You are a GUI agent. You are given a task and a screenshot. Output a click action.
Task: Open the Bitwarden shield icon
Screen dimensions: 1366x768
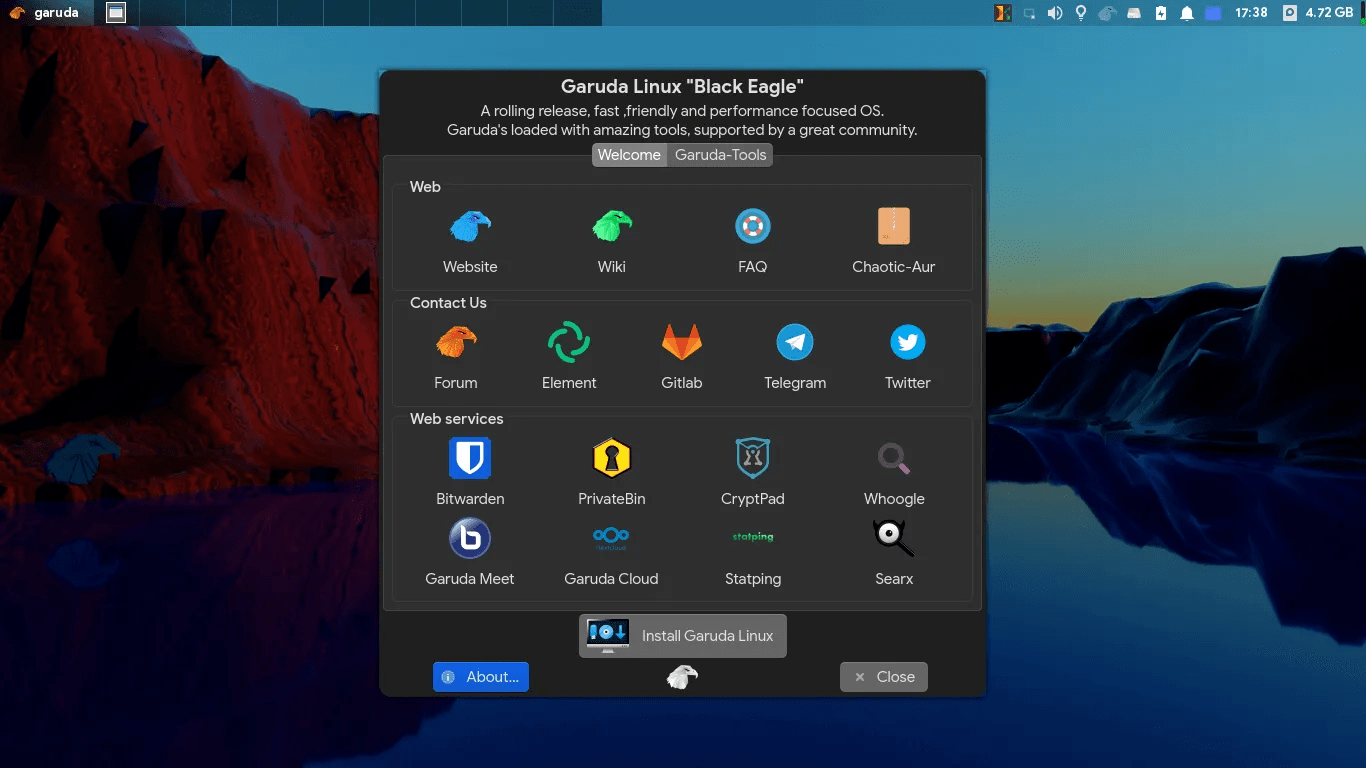pyautogui.click(x=470, y=458)
